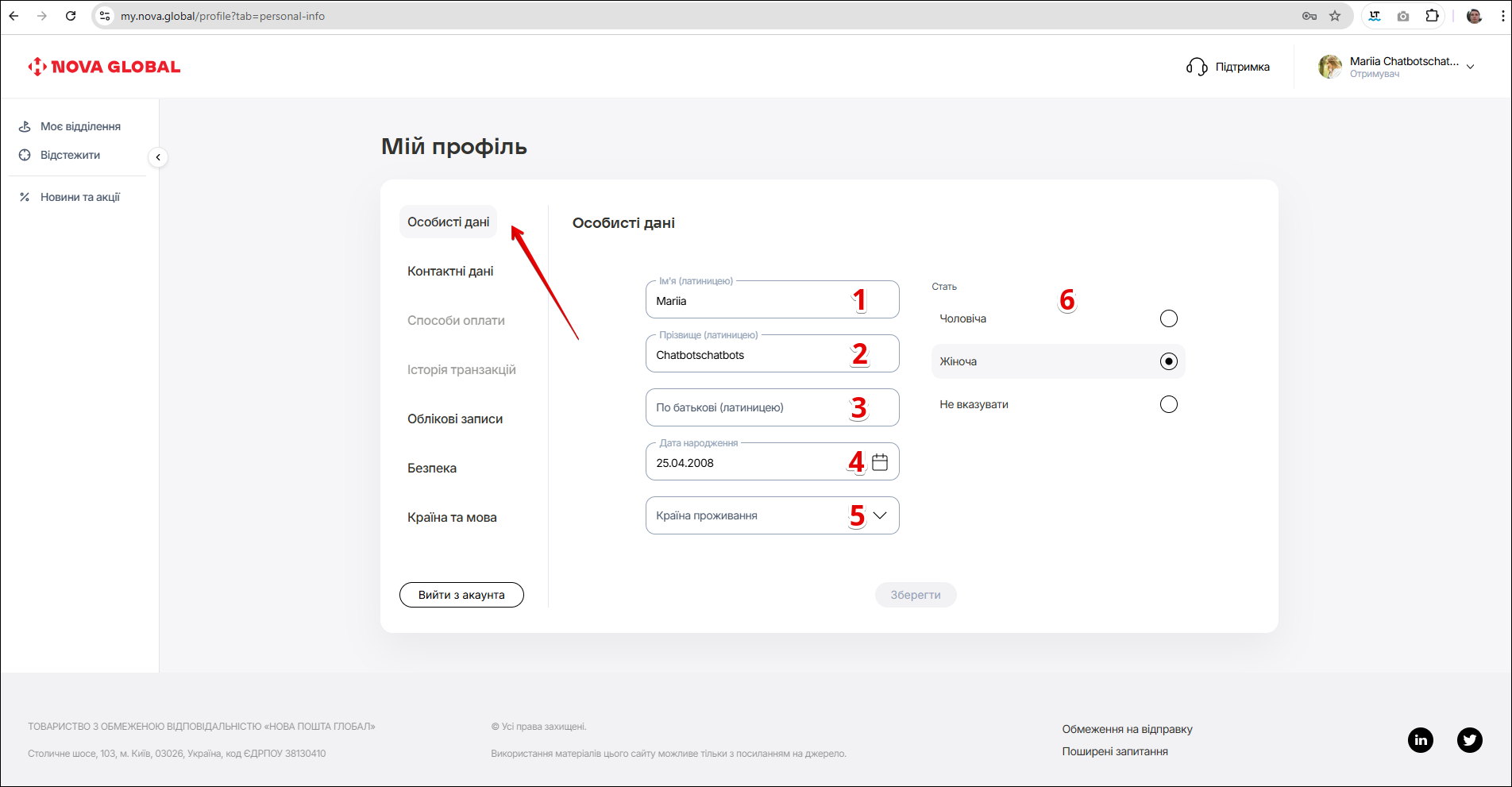Click the Nova Global logo
Viewport: 1512px width, 787px height.
tap(104, 67)
